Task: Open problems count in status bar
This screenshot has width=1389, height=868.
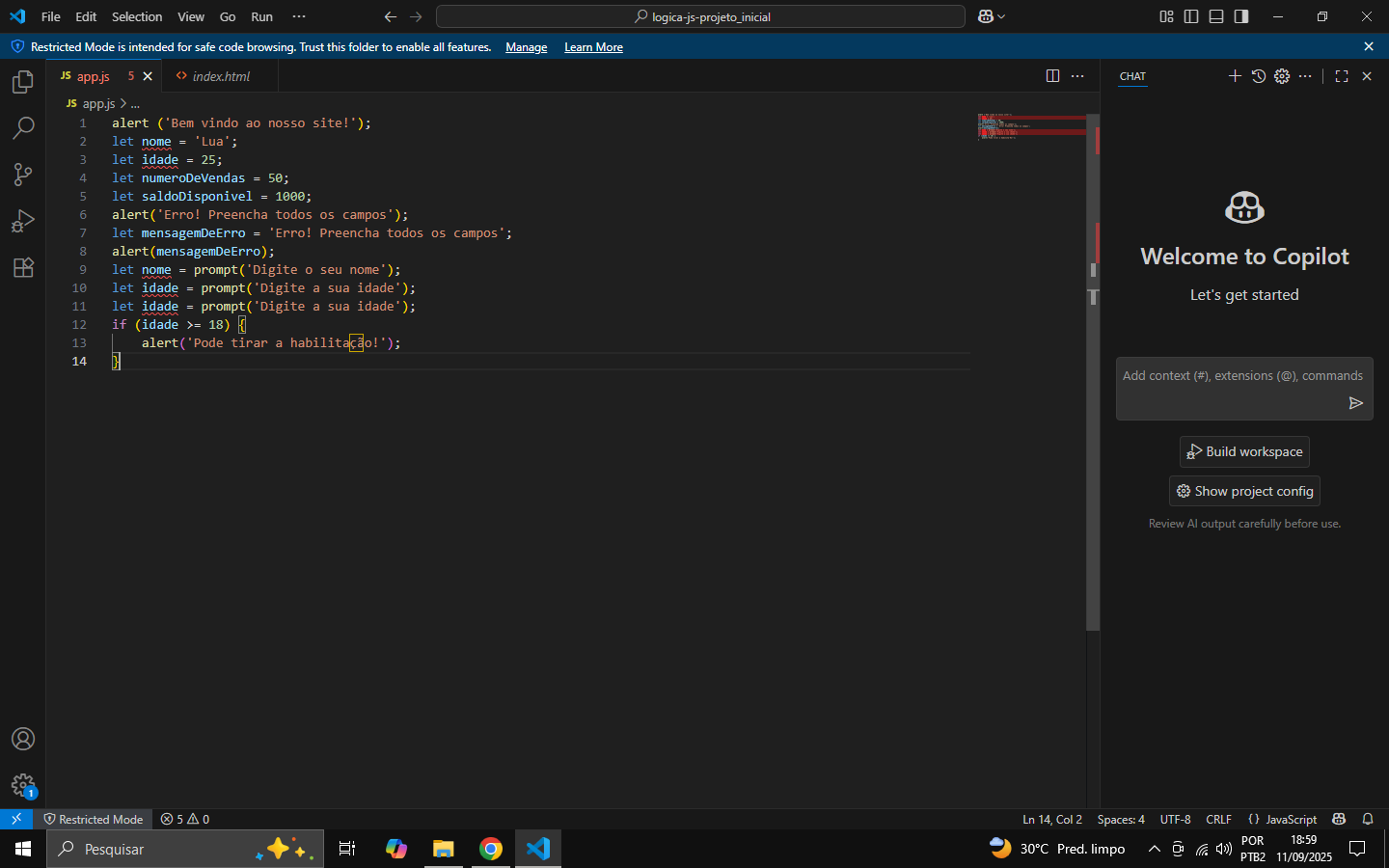Action: (185, 819)
